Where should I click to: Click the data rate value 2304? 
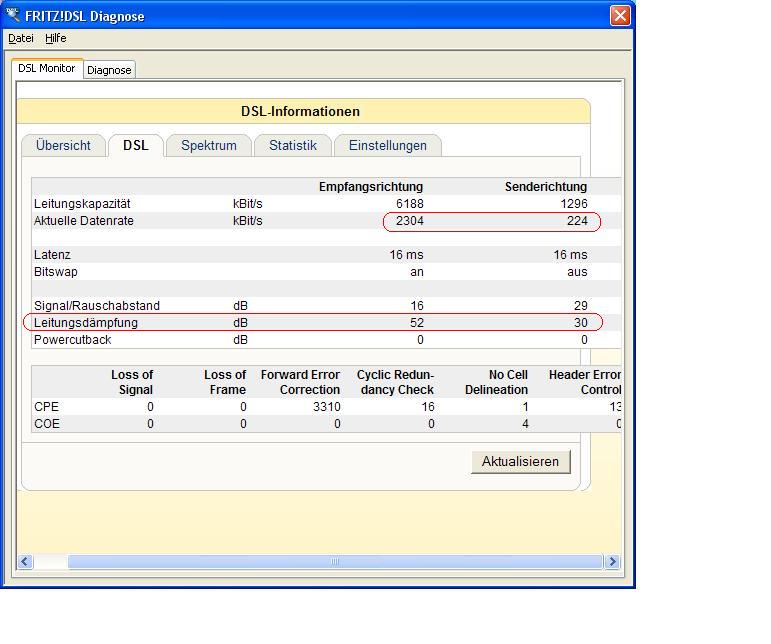click(410, 221)
